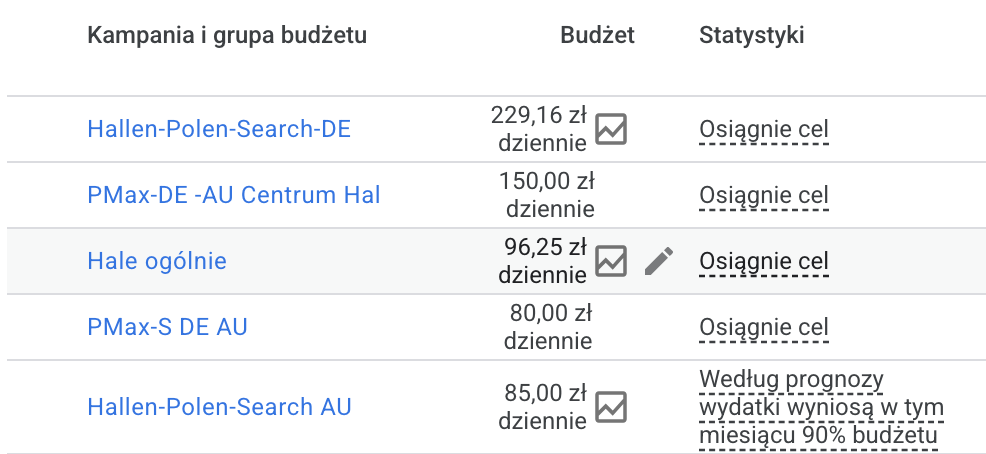Click the 150,00 zł dziennie budget value
The image size is (986, 454).
click(547, 195)
